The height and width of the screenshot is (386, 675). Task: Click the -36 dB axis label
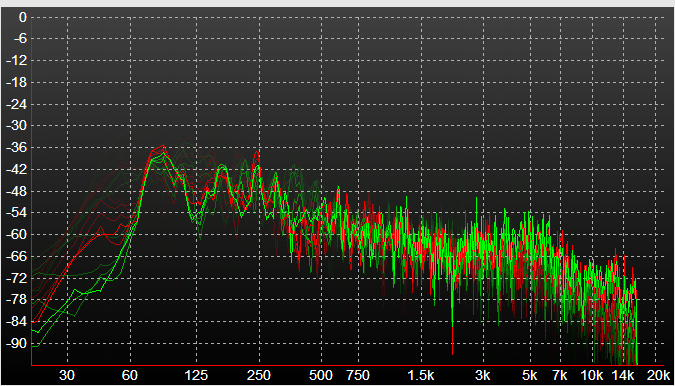pyautogui.click(x=16, y=148)
